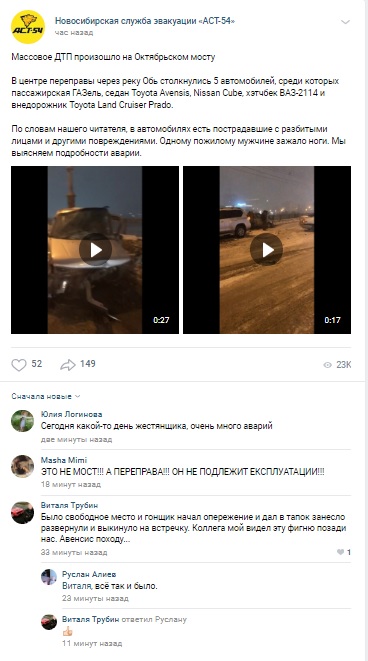Click the views eye icon showing 23K
The width and height of the screenshot is (368, 661).
coord(328,365)
